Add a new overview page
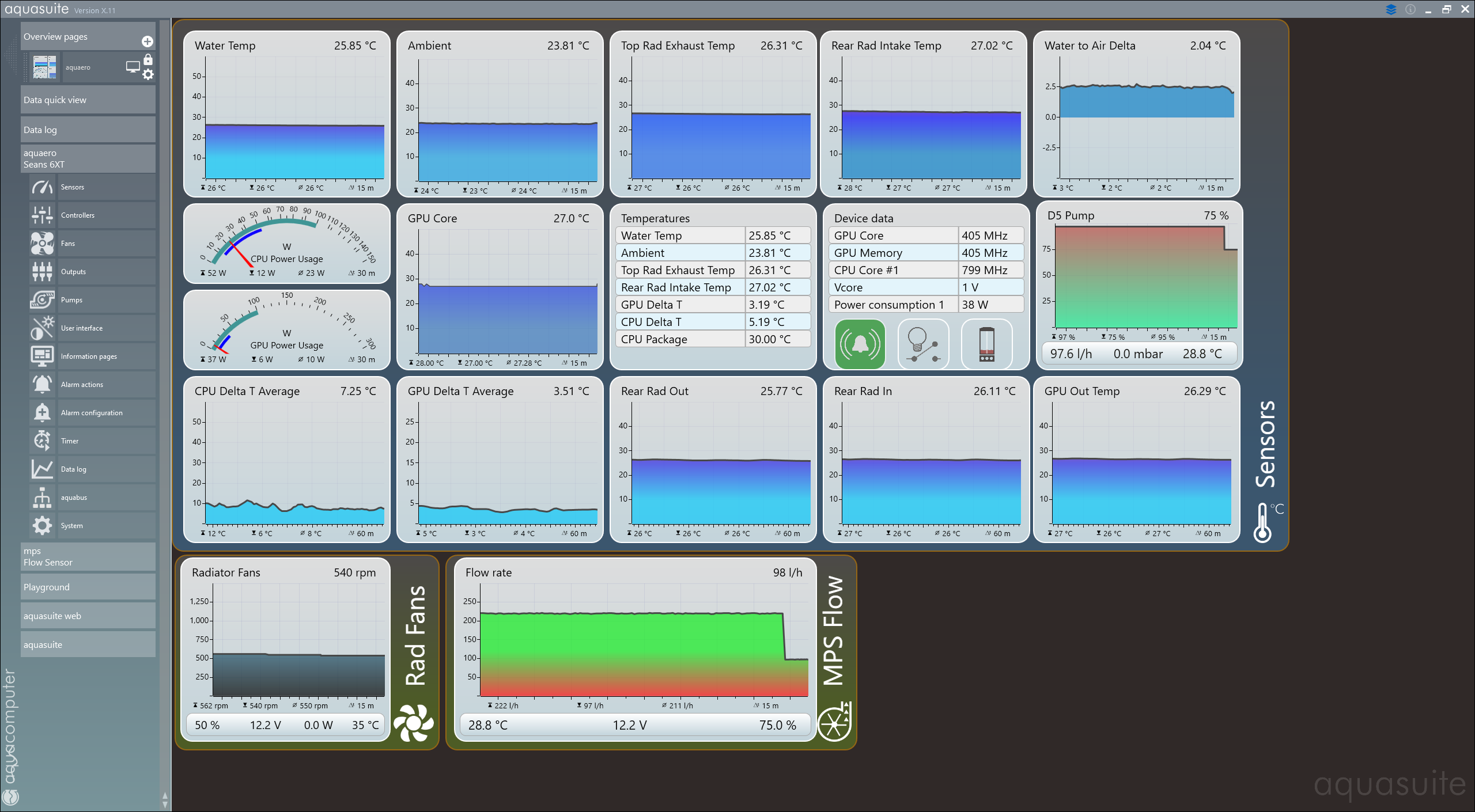The width and height of the screenshot is (1475, 812). point(147,41)
